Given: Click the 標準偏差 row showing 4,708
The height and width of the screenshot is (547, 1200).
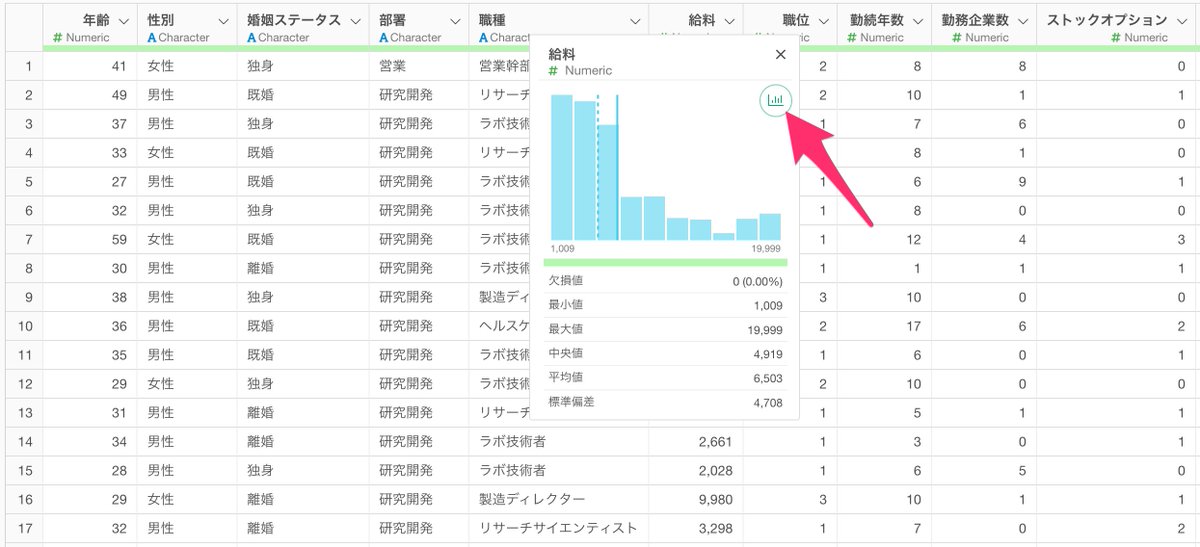Looking at the screenshot, I should click(665, 402).
